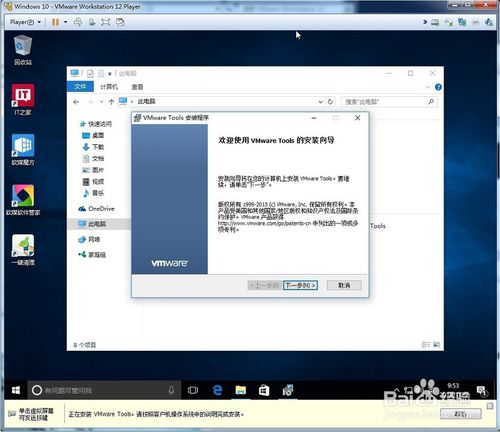Screen dimensions: 500x432
Task: Go up one folder level in Explorer
Action: click(111, 102)
